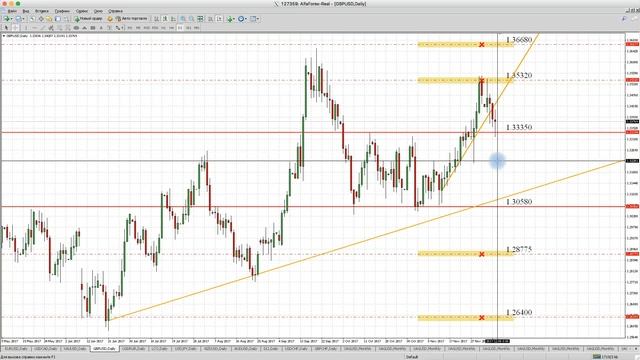The image size is (640, 360).
Task: Open the Navigator panel icon
Action: pos(49,19)
